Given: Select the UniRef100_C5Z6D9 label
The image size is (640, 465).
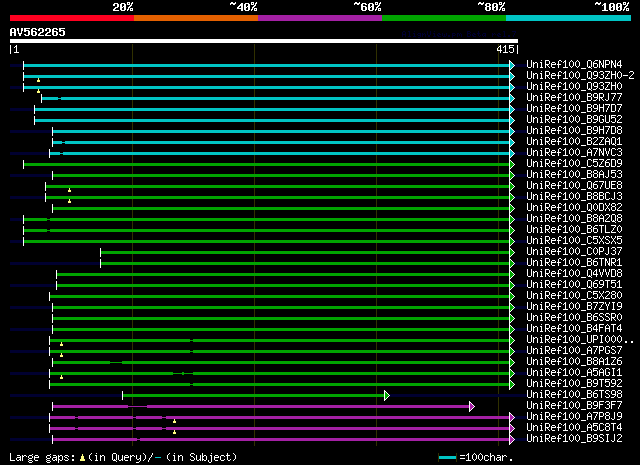Looking at the screenshot, I should click(574, 164).
